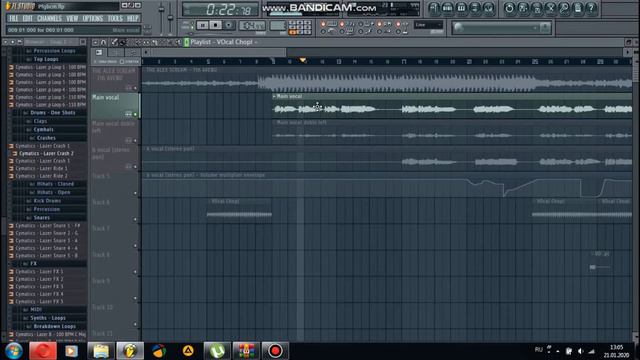Click the help question mark icon
This screenshot has width=640, height=360.
tap(591, 8)
